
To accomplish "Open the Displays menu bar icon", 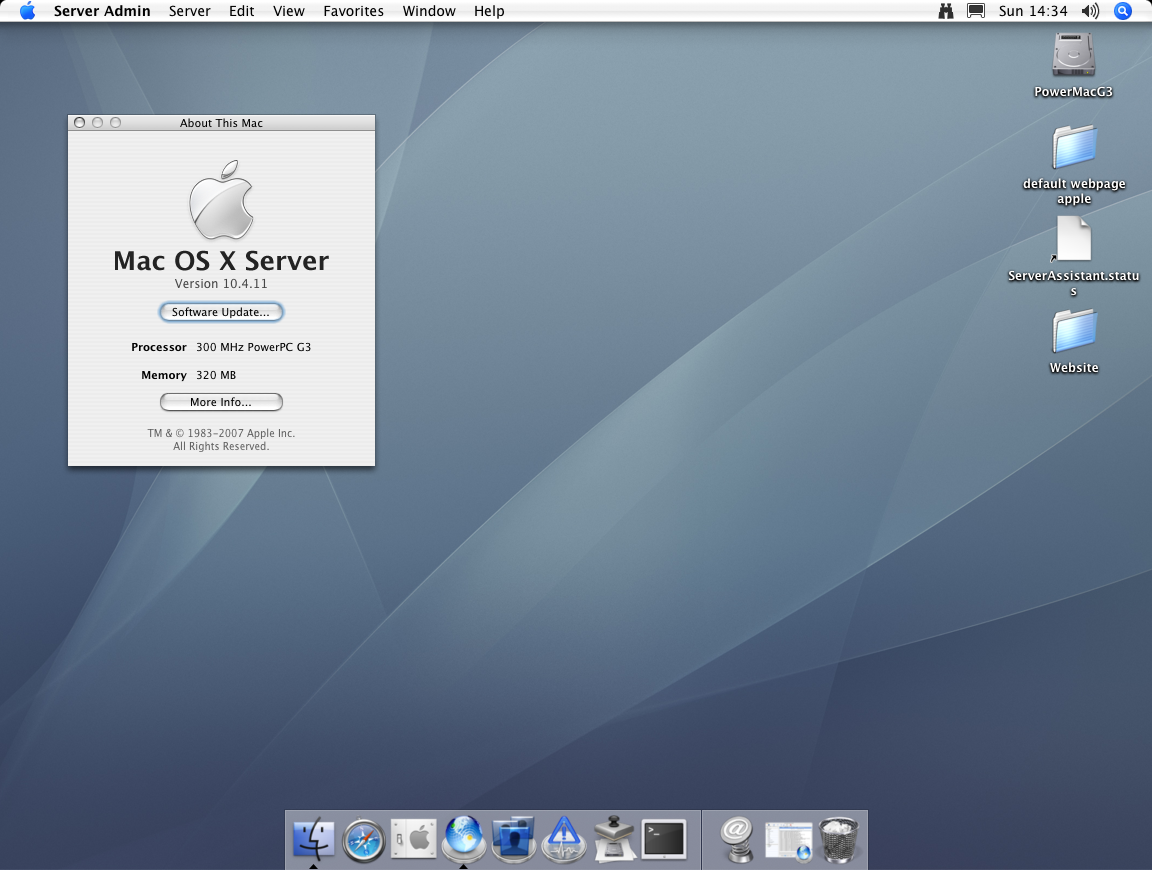I will click(x=976, y=11).
